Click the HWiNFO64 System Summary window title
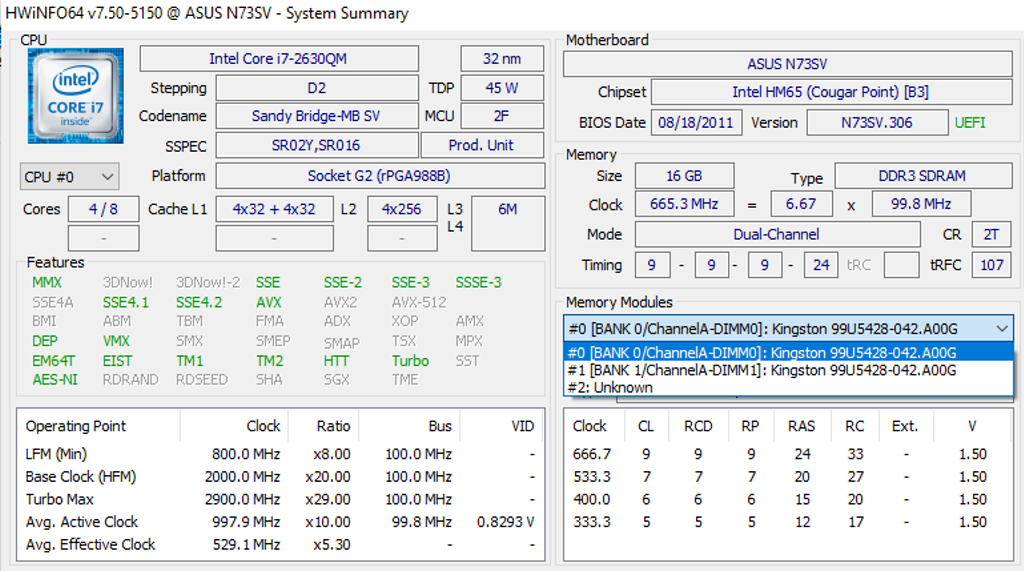 coord(207,13)
